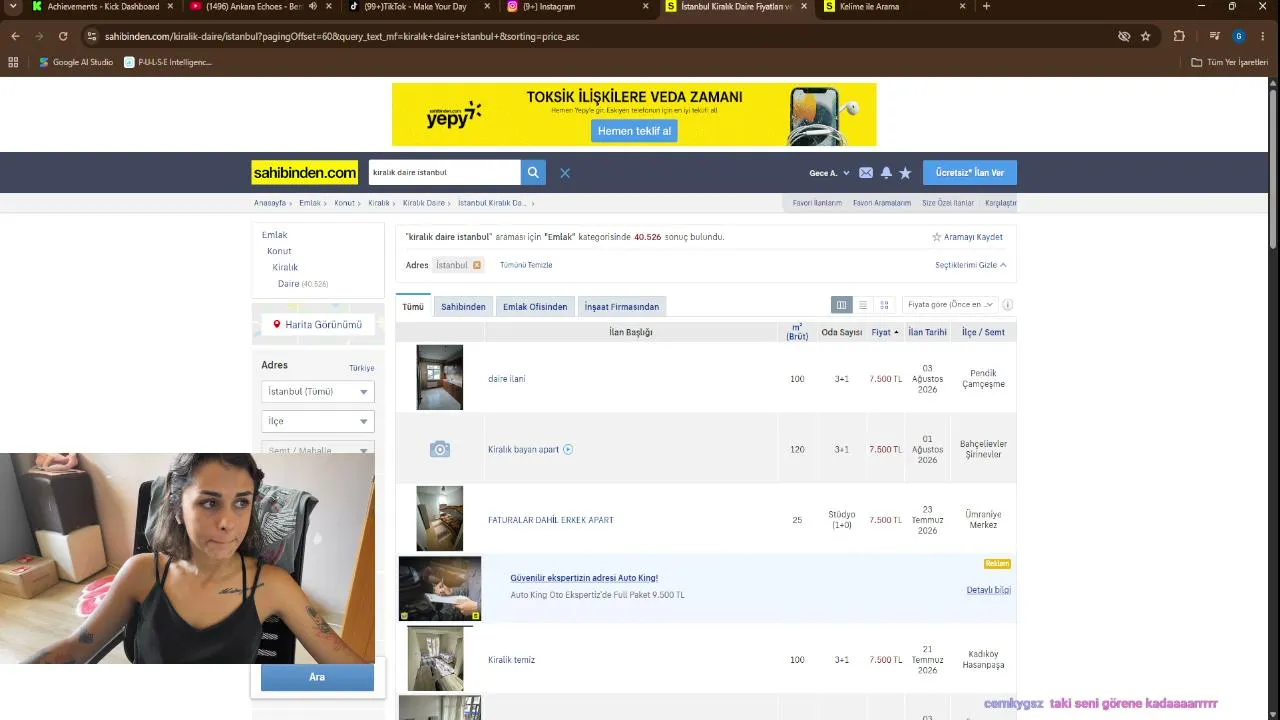Image resolution: width=1280 pixels, height=720 pixels.
Task: Click into the site search input field
Action: coord(444,172)
